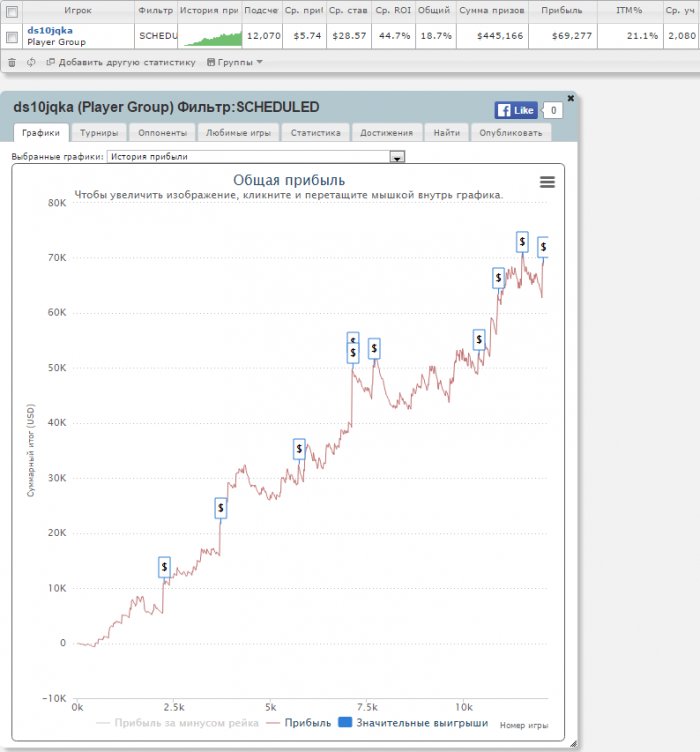This screenshot has height=752, width=700.
Task: Click Добавить другую статистику
Action: pos(121,62)
